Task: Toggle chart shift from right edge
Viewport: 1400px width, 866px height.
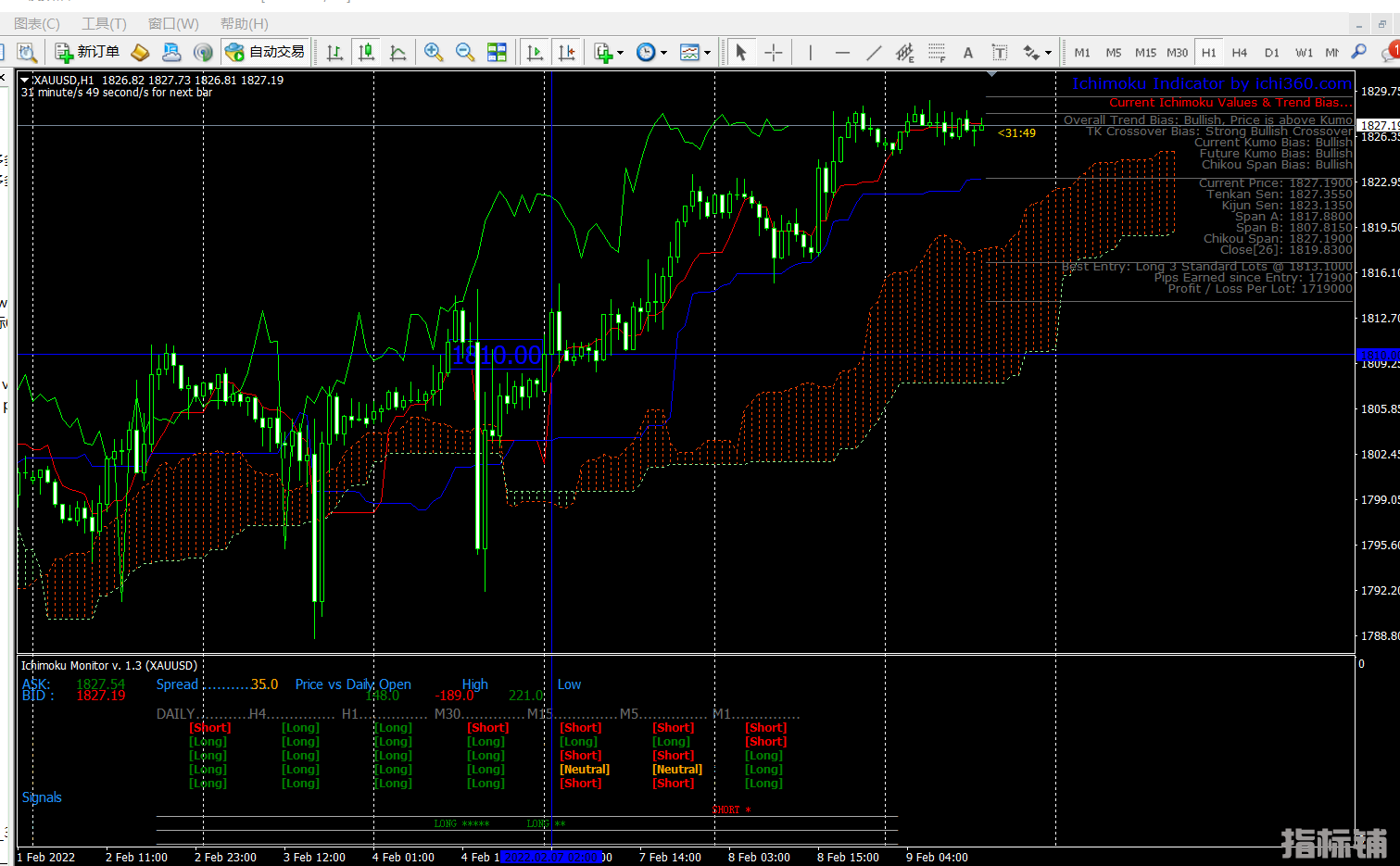Action: click(566, 52)
